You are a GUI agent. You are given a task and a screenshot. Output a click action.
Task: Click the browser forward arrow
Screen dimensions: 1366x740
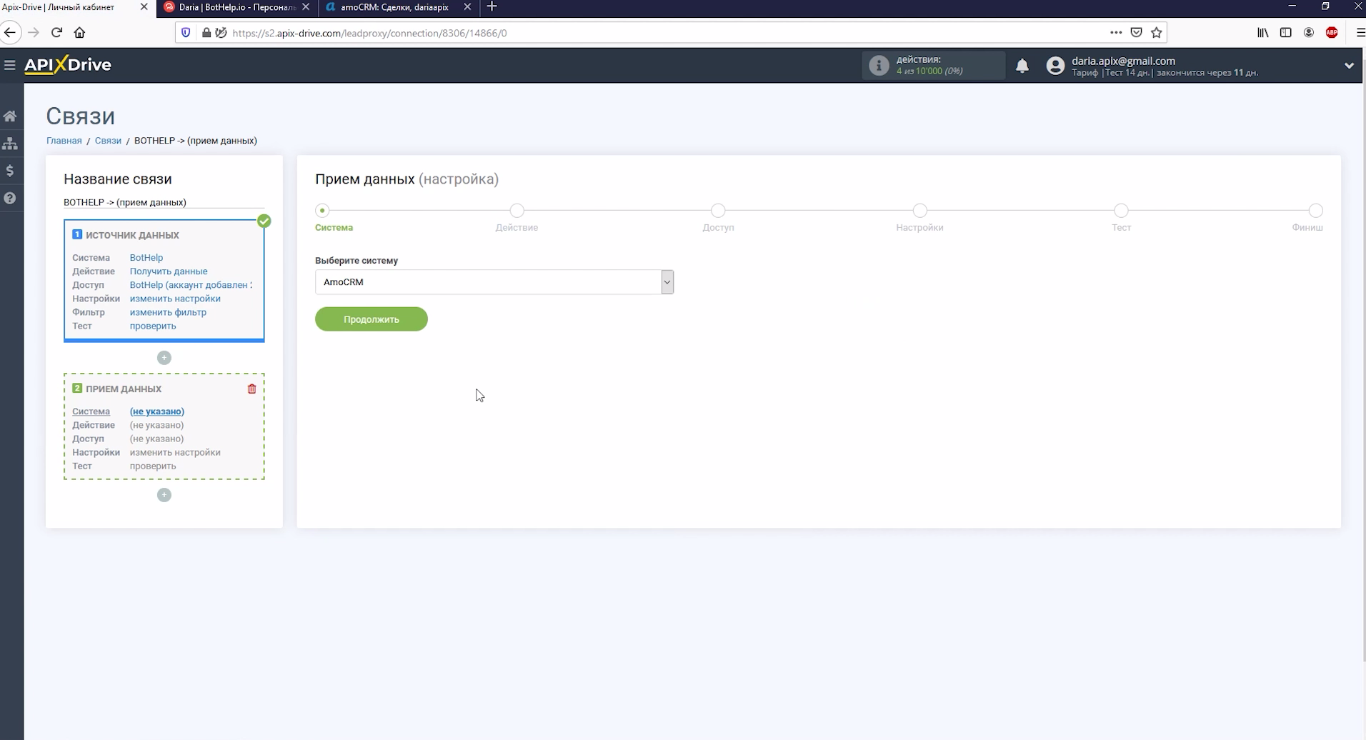34,32
